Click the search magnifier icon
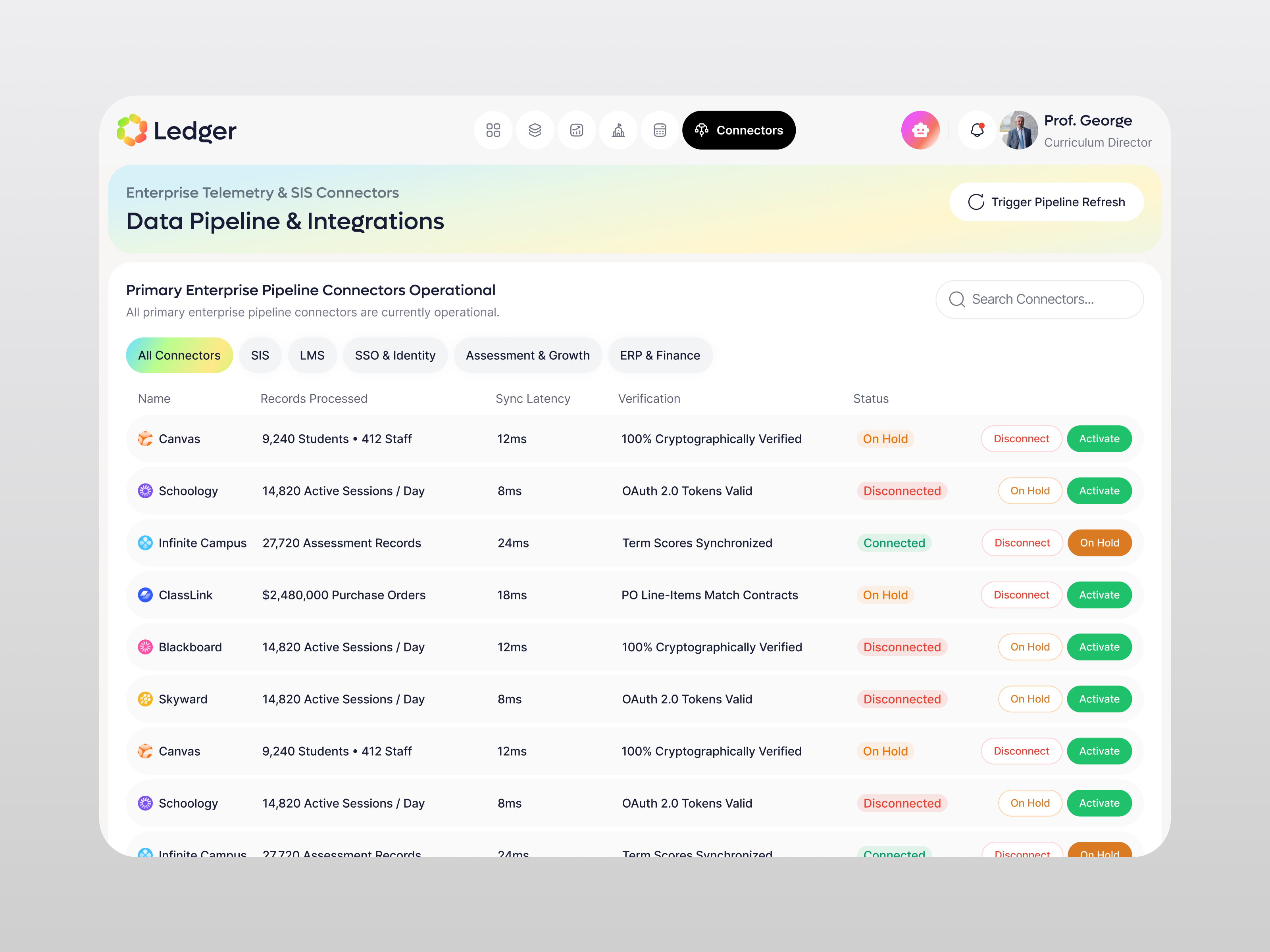The image size is (1270, 952). (x=956, y=299)
